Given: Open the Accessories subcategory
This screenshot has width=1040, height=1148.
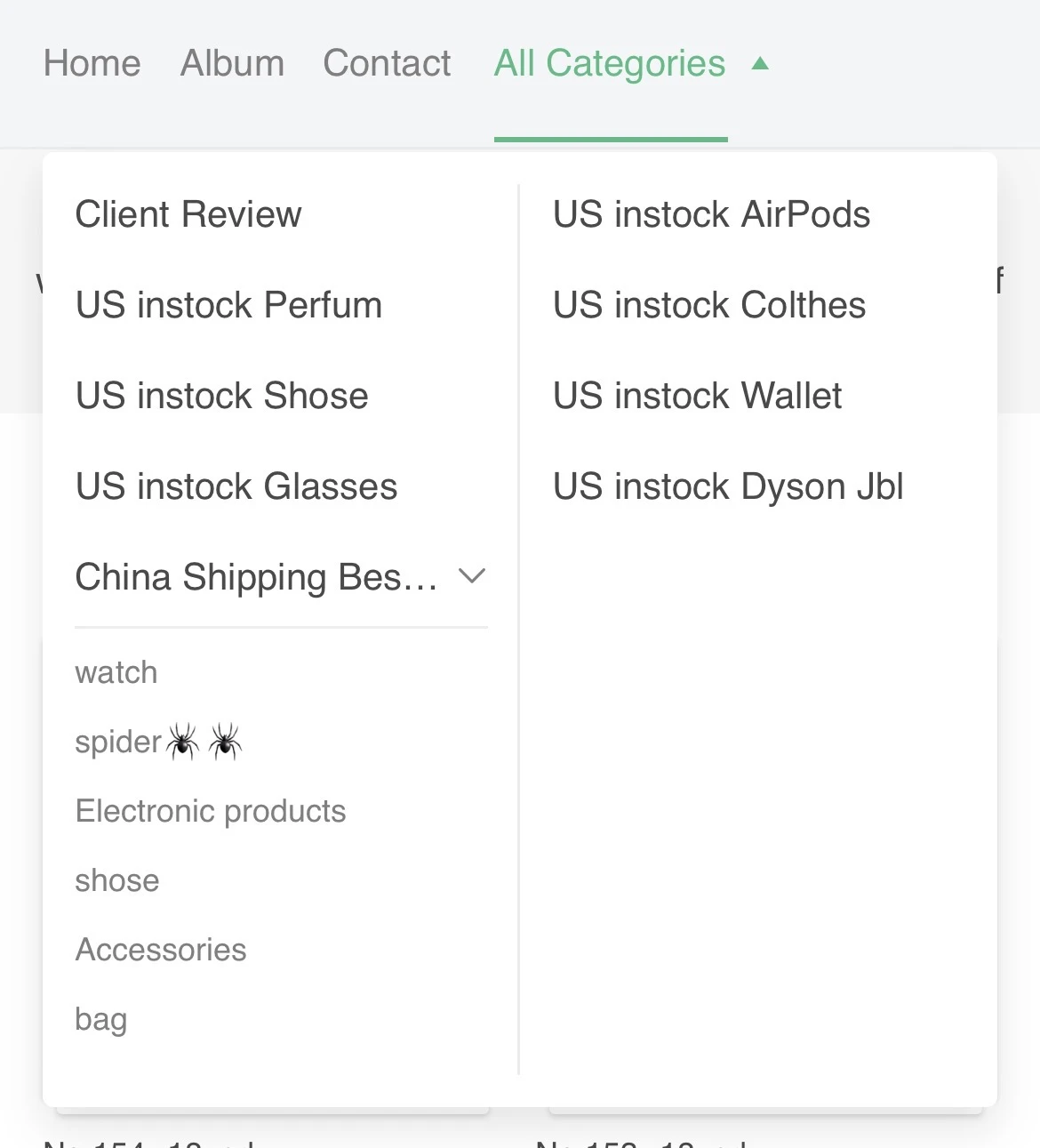Looking at the screenshot, I should 161,950.
